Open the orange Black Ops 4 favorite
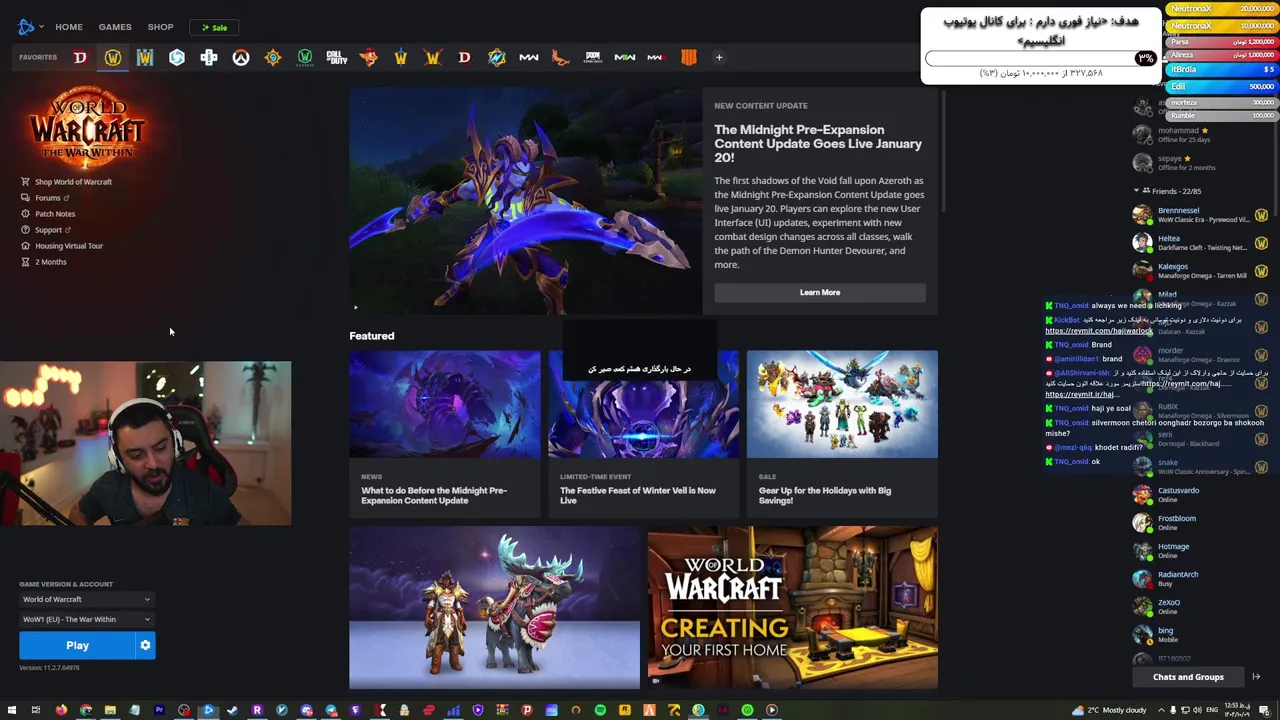This screenshot has width=1280, height=720. pos(689,57)
